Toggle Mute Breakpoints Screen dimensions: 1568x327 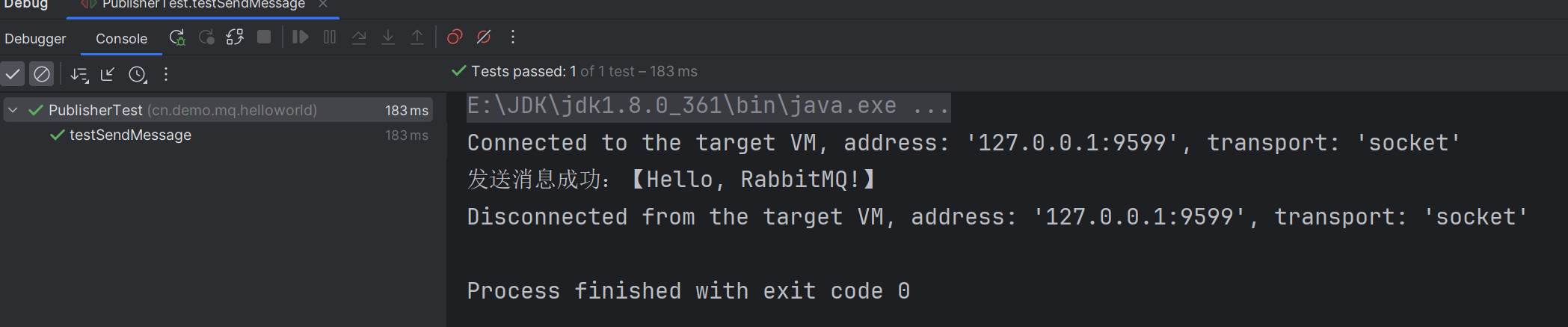484,37
